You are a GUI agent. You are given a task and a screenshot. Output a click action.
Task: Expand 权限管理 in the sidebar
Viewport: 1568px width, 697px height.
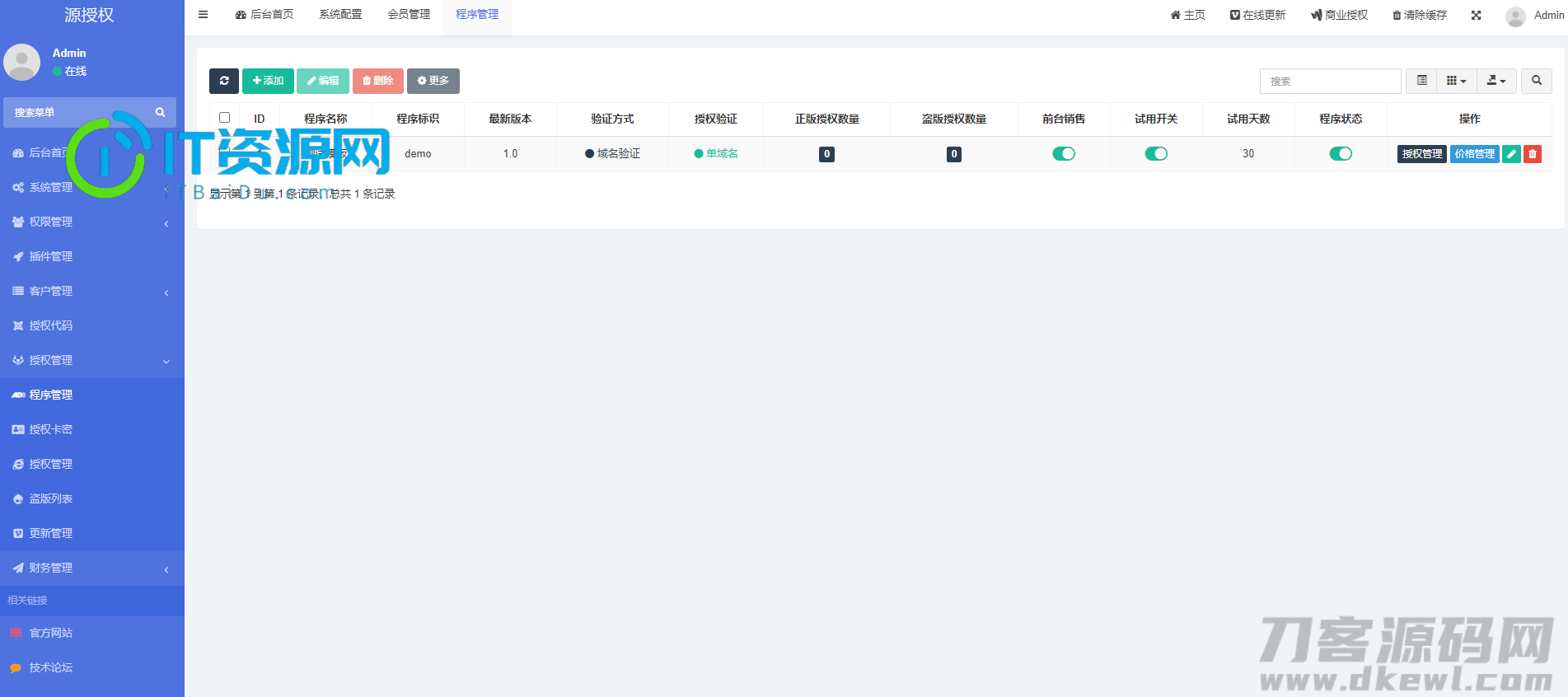coord(91,222)
